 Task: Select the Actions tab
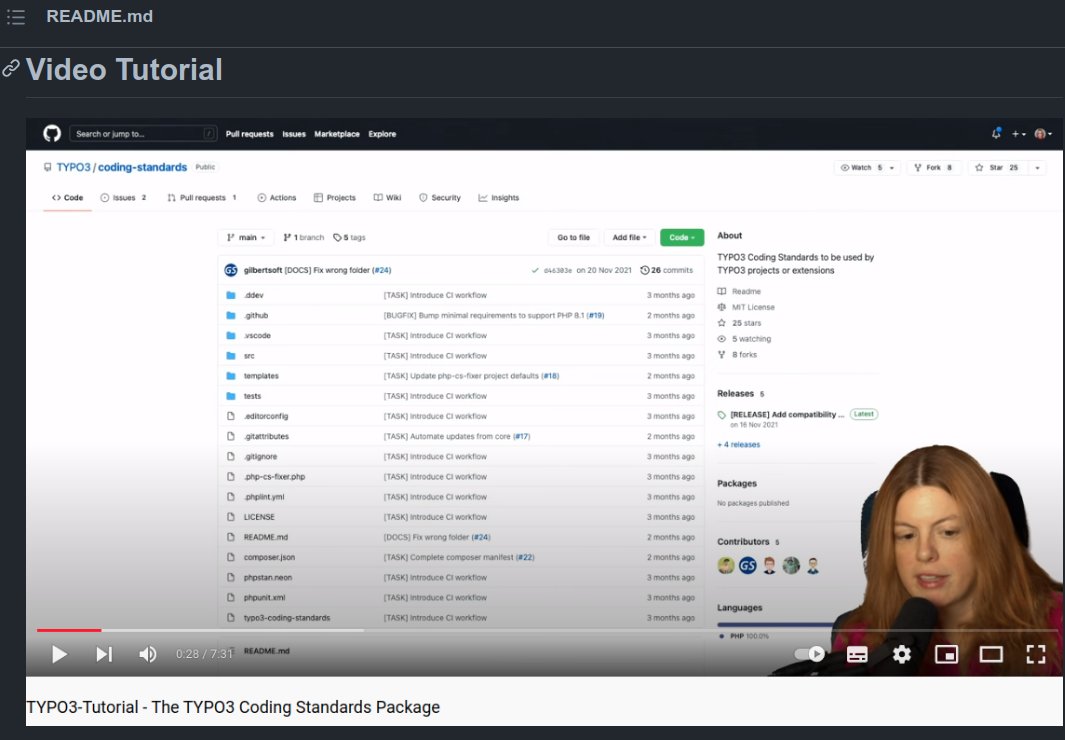coord(276,198)
